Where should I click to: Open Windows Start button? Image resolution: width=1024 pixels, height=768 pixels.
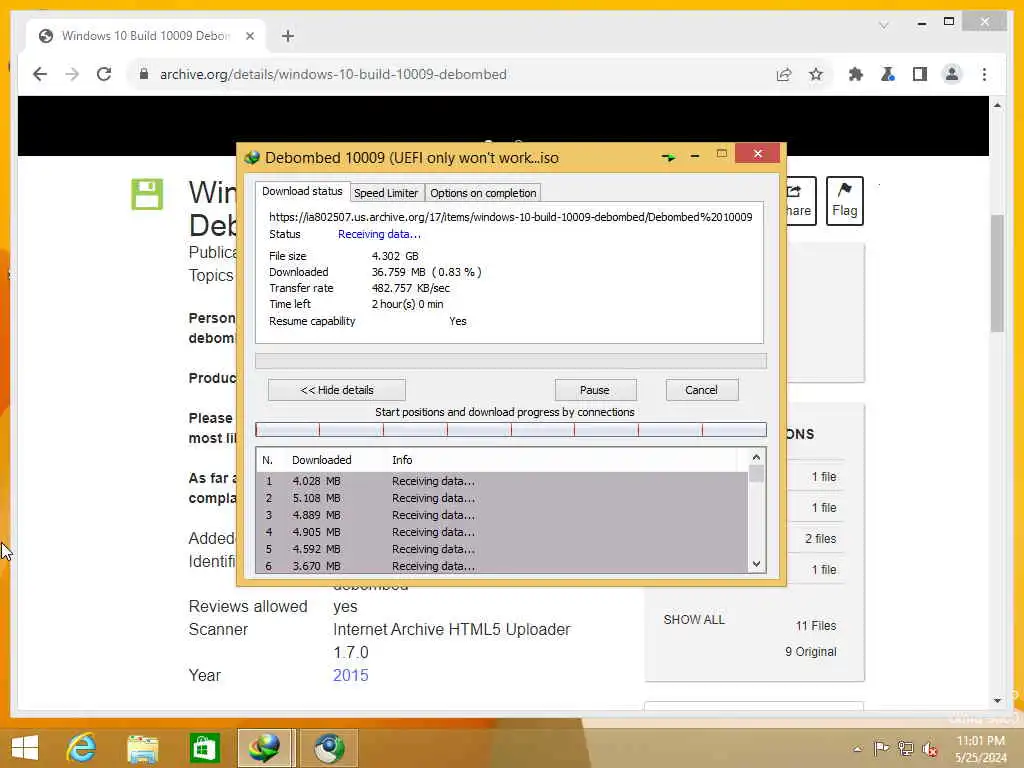point(25,748)
